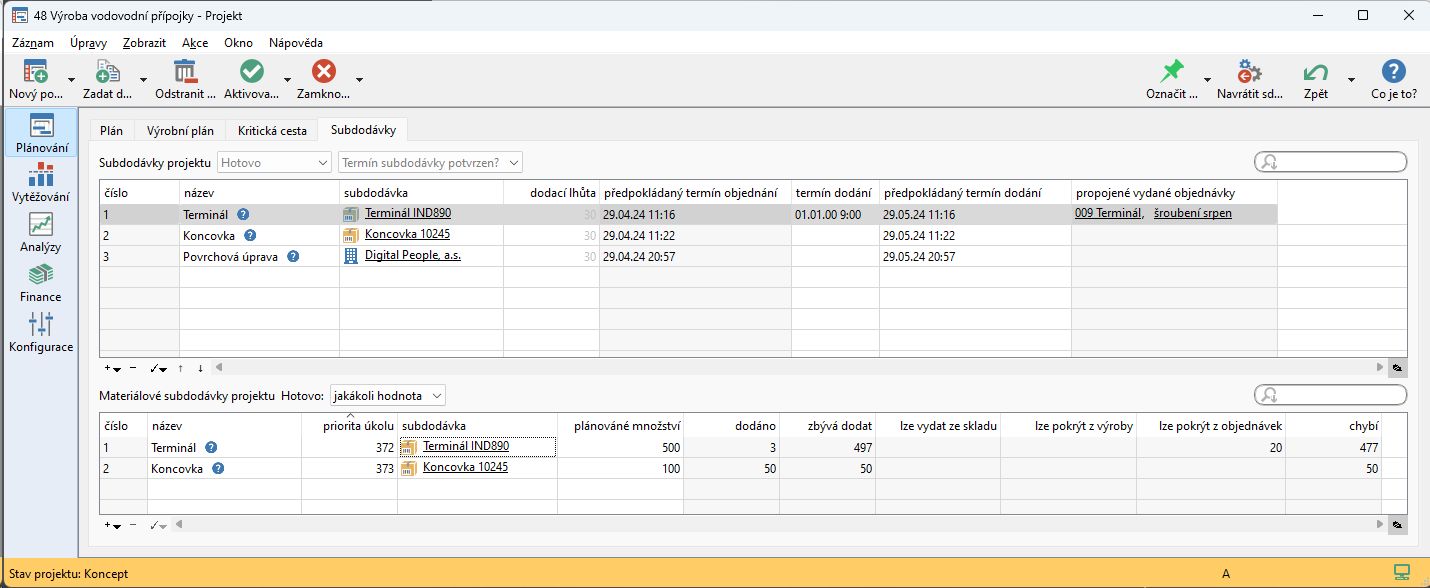This screenshot has height=588, width=1430.
Task: Open the Termín subdodávky potvrzen dropdown
Action: pos(431,162)
